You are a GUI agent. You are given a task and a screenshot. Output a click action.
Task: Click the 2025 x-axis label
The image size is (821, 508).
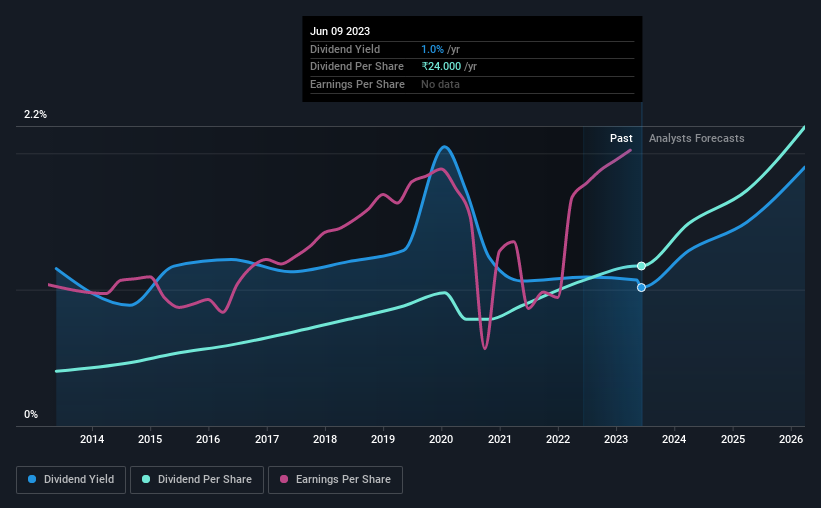tap(733, 439)
